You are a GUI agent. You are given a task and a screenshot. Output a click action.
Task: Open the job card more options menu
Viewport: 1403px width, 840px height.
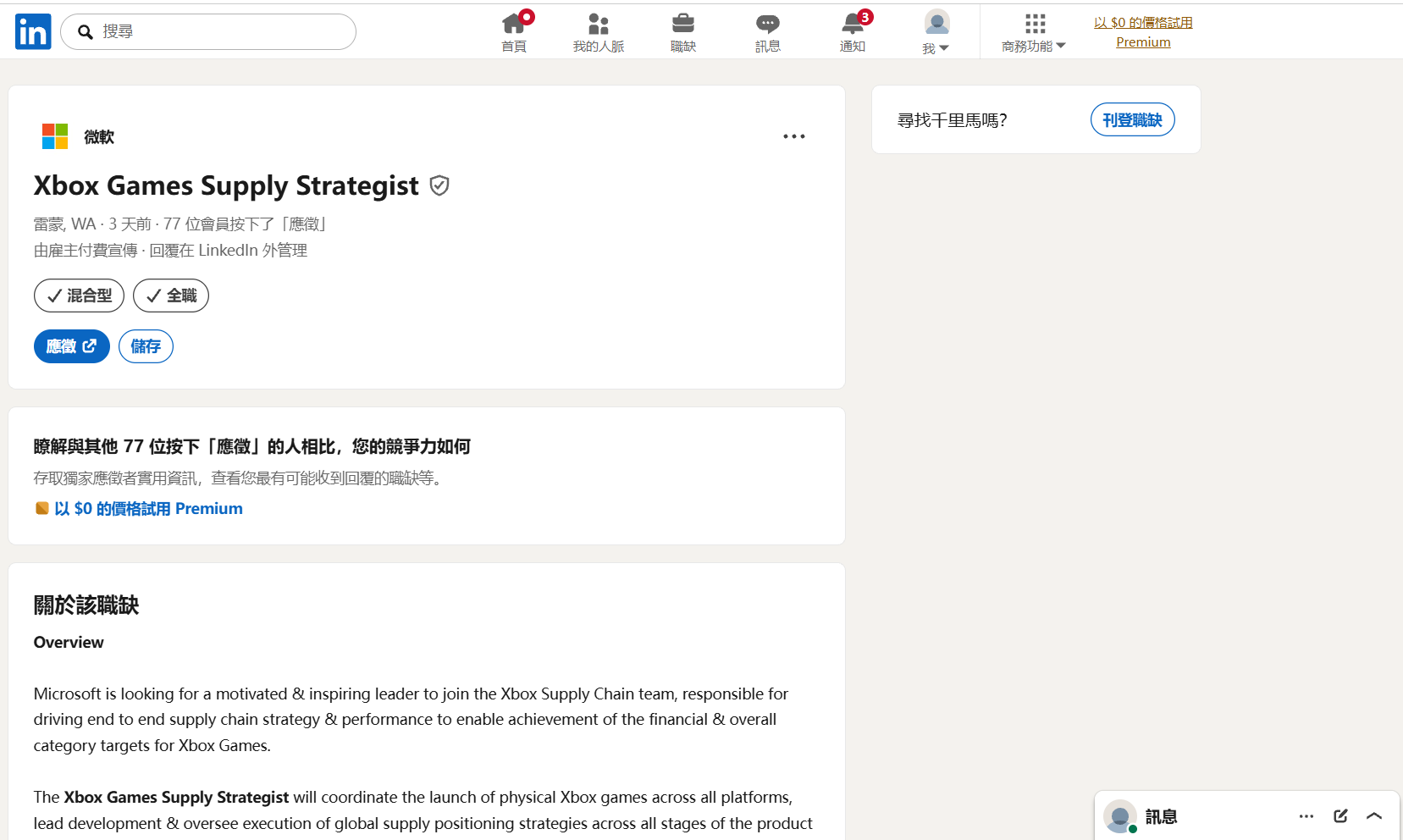point(794,136)
